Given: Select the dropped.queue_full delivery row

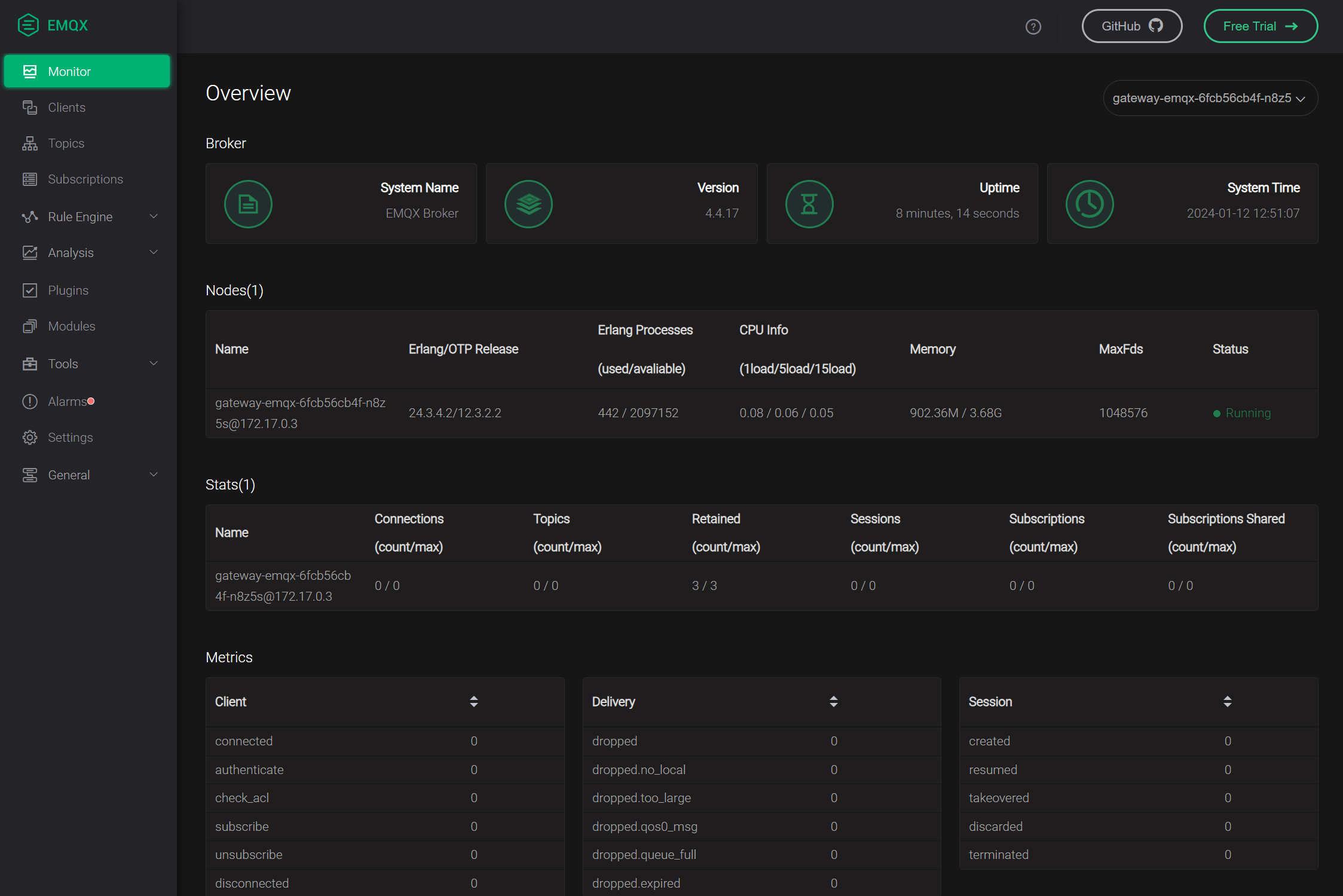Looking at the screenshot, I should (761, 855).
